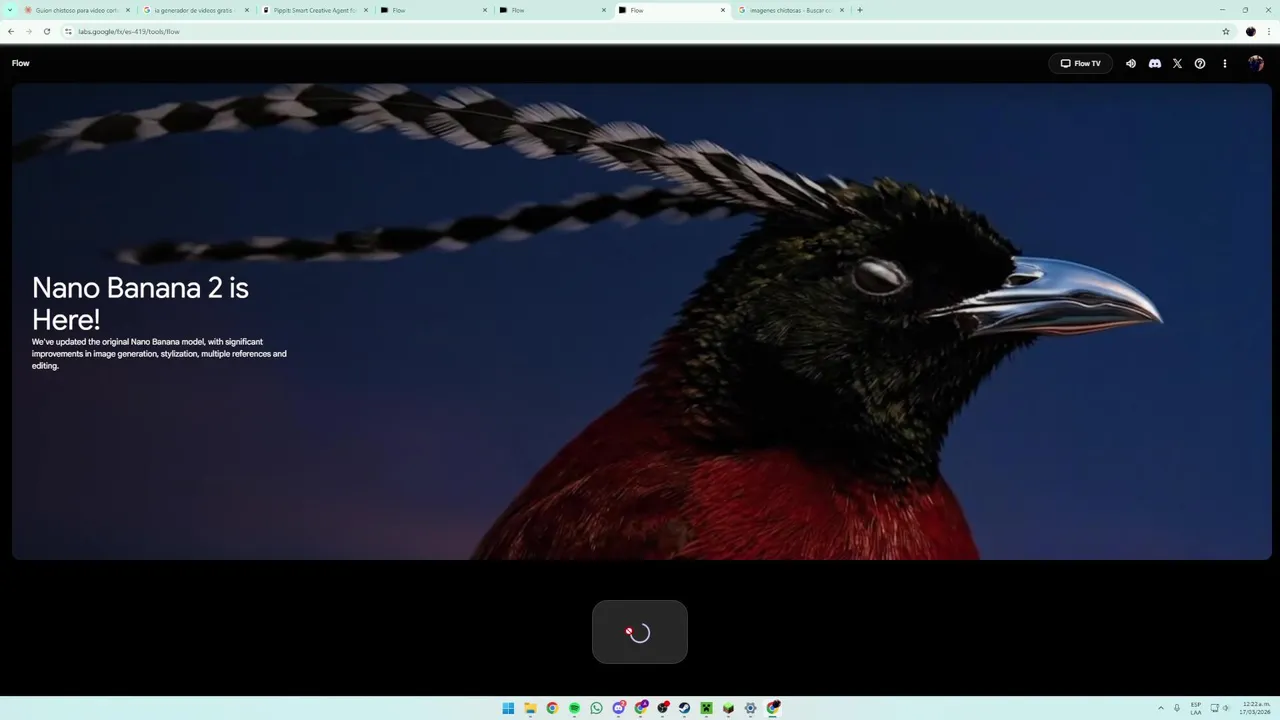This screenshot has width=1280, height=720.
Task: Go forward with the browser forward arrow
Action: click(29, 31)
